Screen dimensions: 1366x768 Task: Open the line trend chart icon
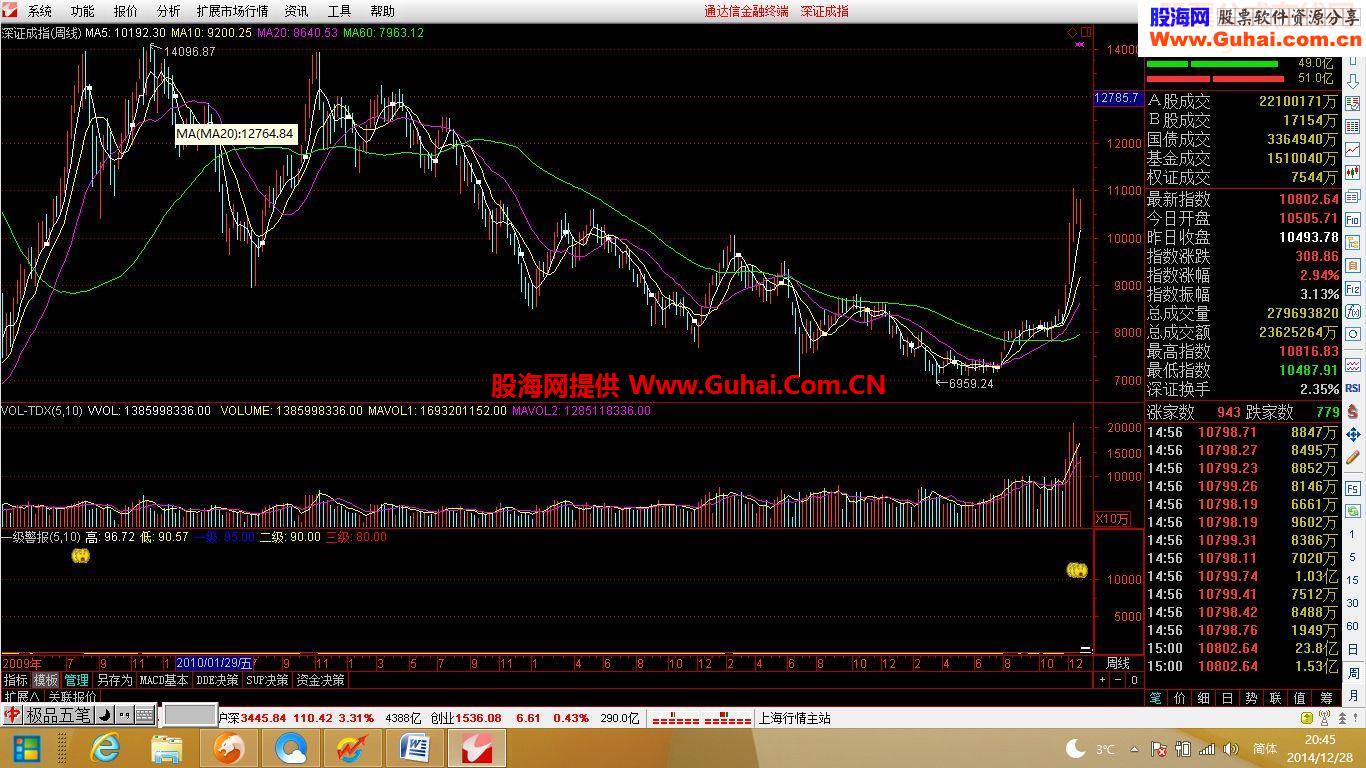1353,149
